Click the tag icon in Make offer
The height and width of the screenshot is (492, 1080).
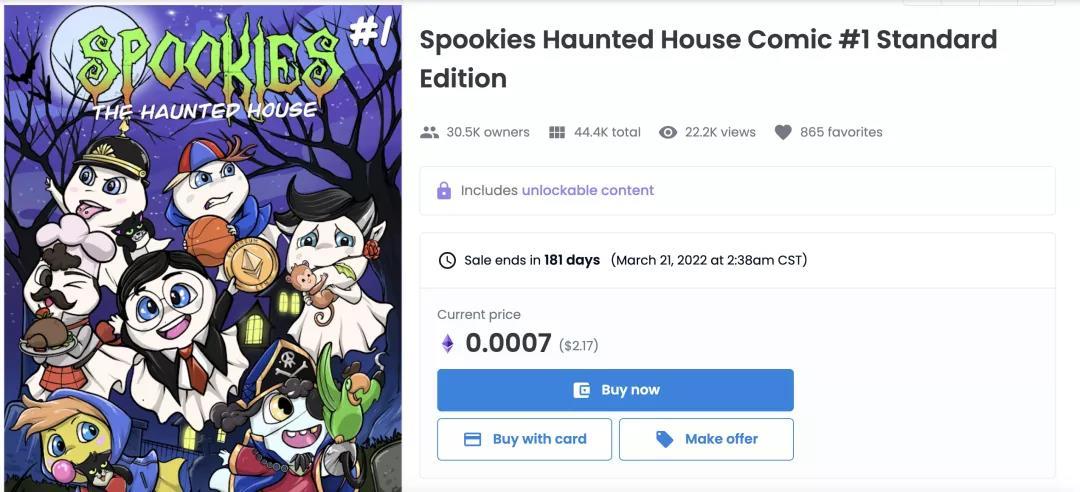664,439
